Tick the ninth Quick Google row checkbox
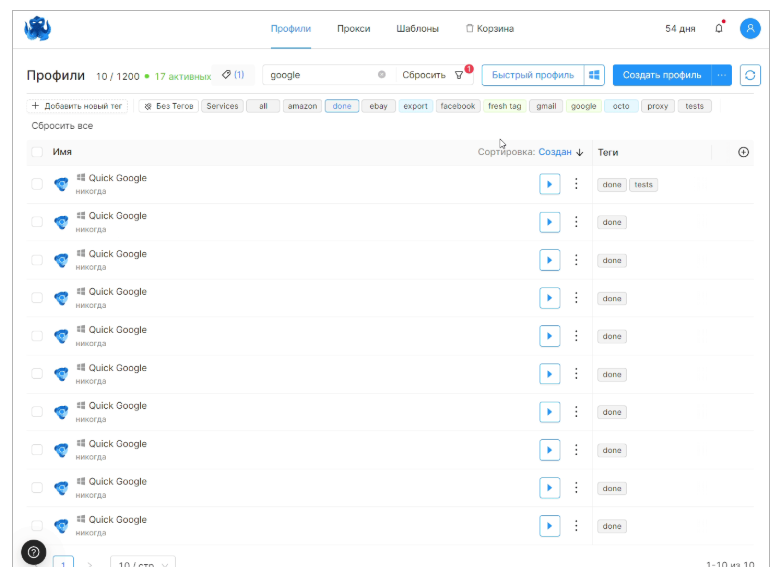 point(37,487)
